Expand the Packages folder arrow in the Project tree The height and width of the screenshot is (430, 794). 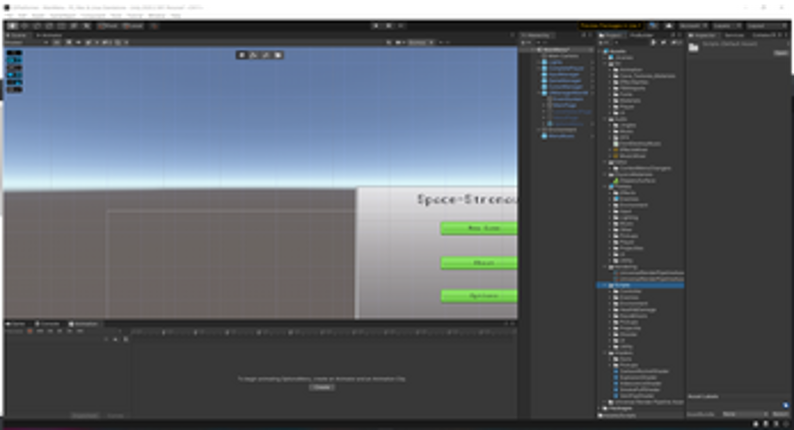click(601, 408)
